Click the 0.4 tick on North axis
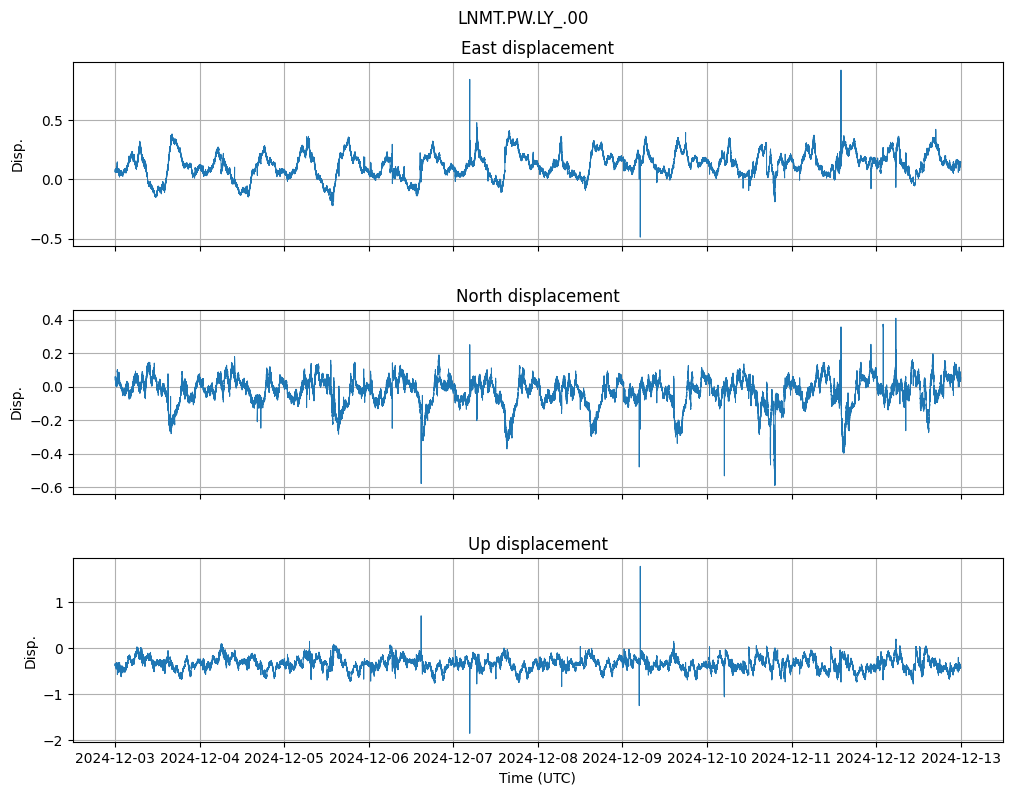This screenshot has width=1012, height=795. [x=52, y=320]
